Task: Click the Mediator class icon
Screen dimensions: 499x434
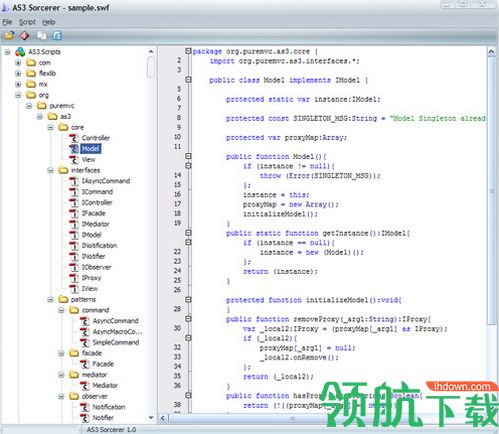Action: pos(85,386)
